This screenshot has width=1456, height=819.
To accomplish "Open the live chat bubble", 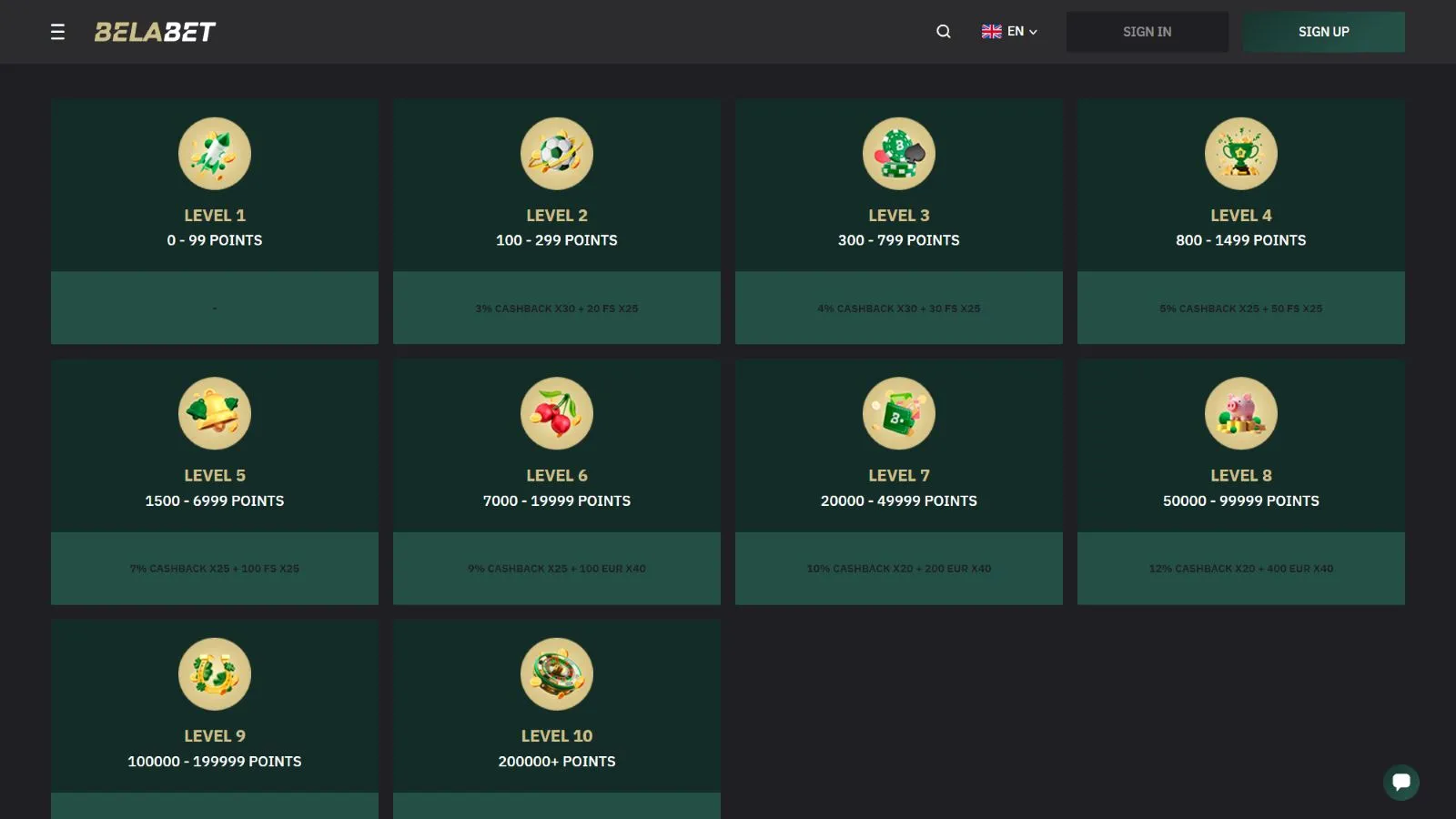I will tap(1400, 782).
